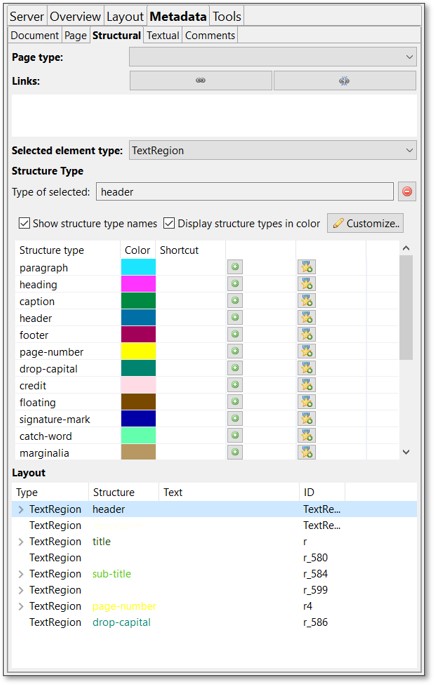
Task: Switch to the Layout tab
Action: 125,17
